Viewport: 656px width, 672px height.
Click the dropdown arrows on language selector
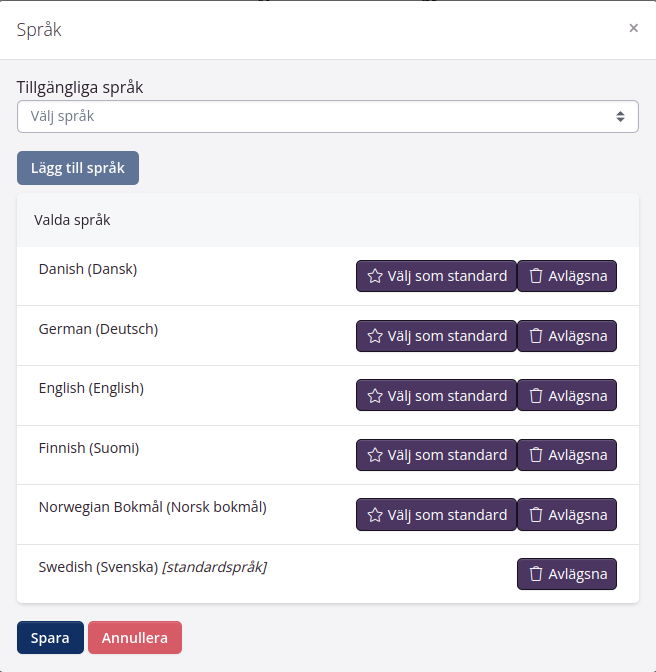tap(620, 116)
